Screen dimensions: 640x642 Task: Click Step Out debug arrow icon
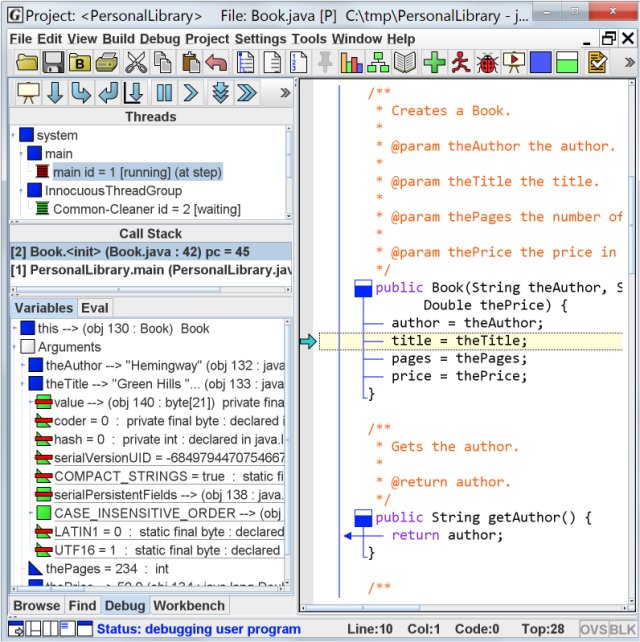tap(109, 93)
